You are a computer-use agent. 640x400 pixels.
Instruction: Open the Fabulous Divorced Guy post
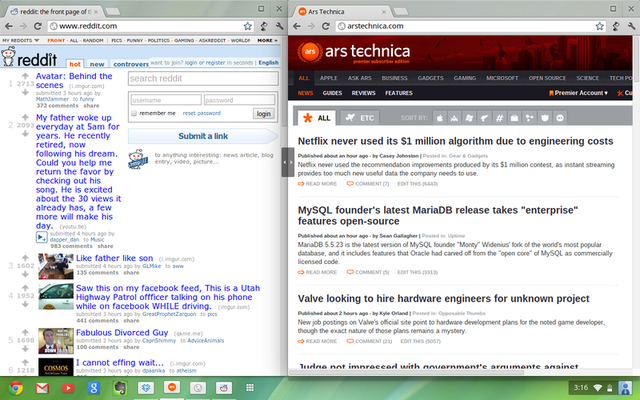pyautogui.click(x=122, y=333)
